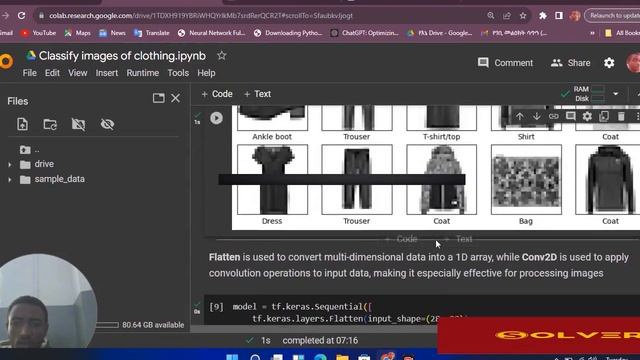Open taskbar Search icon
The image size is (640, 360).
[255, 357]
